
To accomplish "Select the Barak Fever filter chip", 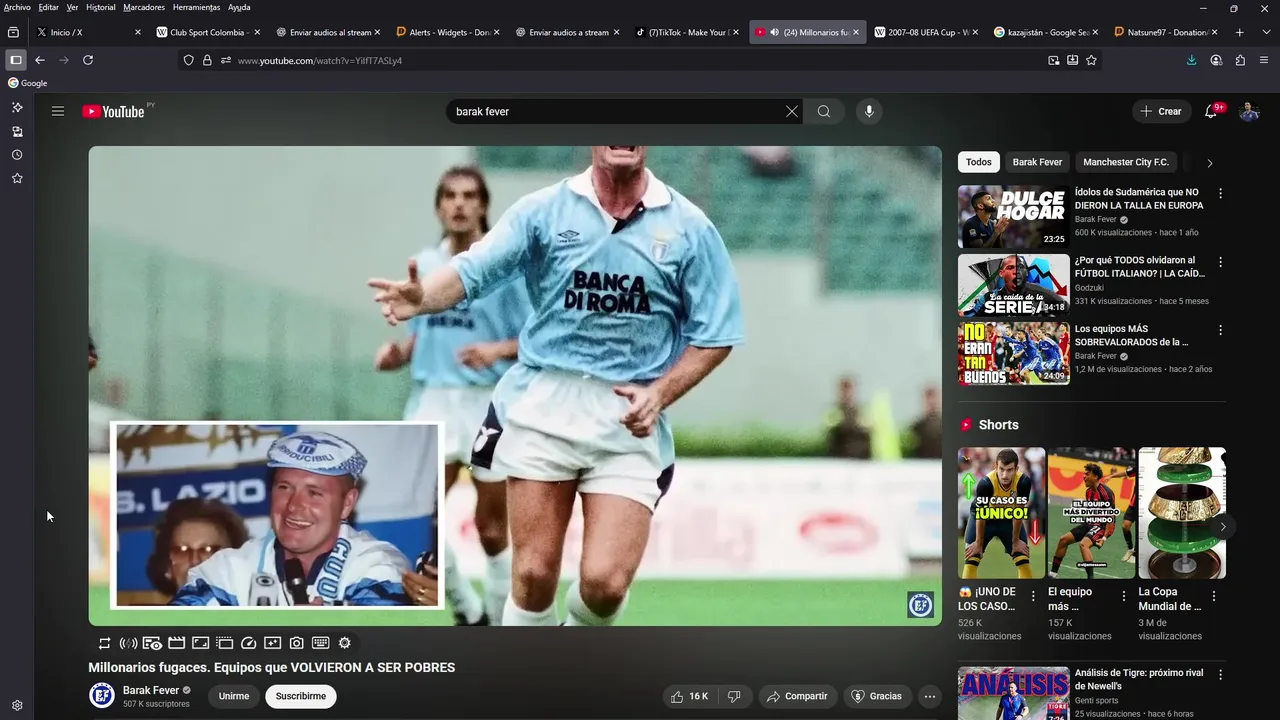I will (x=1037, y=162).
